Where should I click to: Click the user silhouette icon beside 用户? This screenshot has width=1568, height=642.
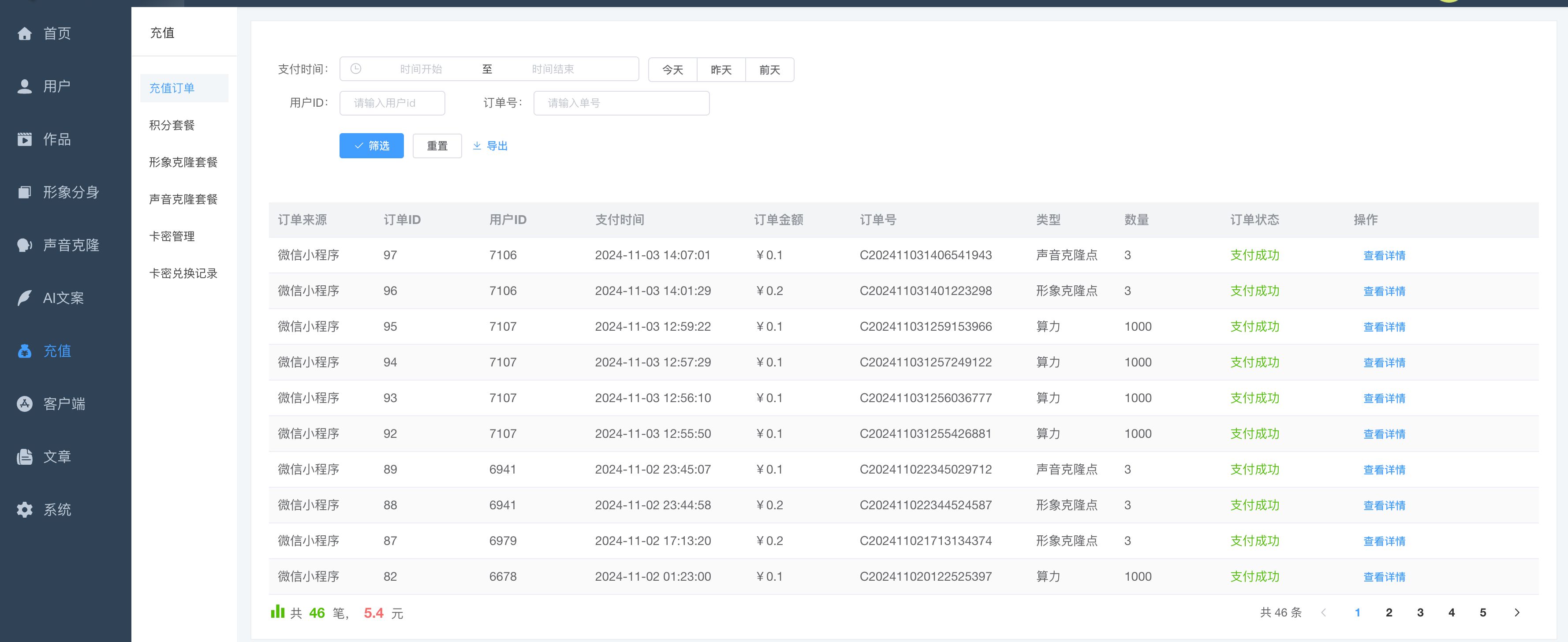[24, 86]
